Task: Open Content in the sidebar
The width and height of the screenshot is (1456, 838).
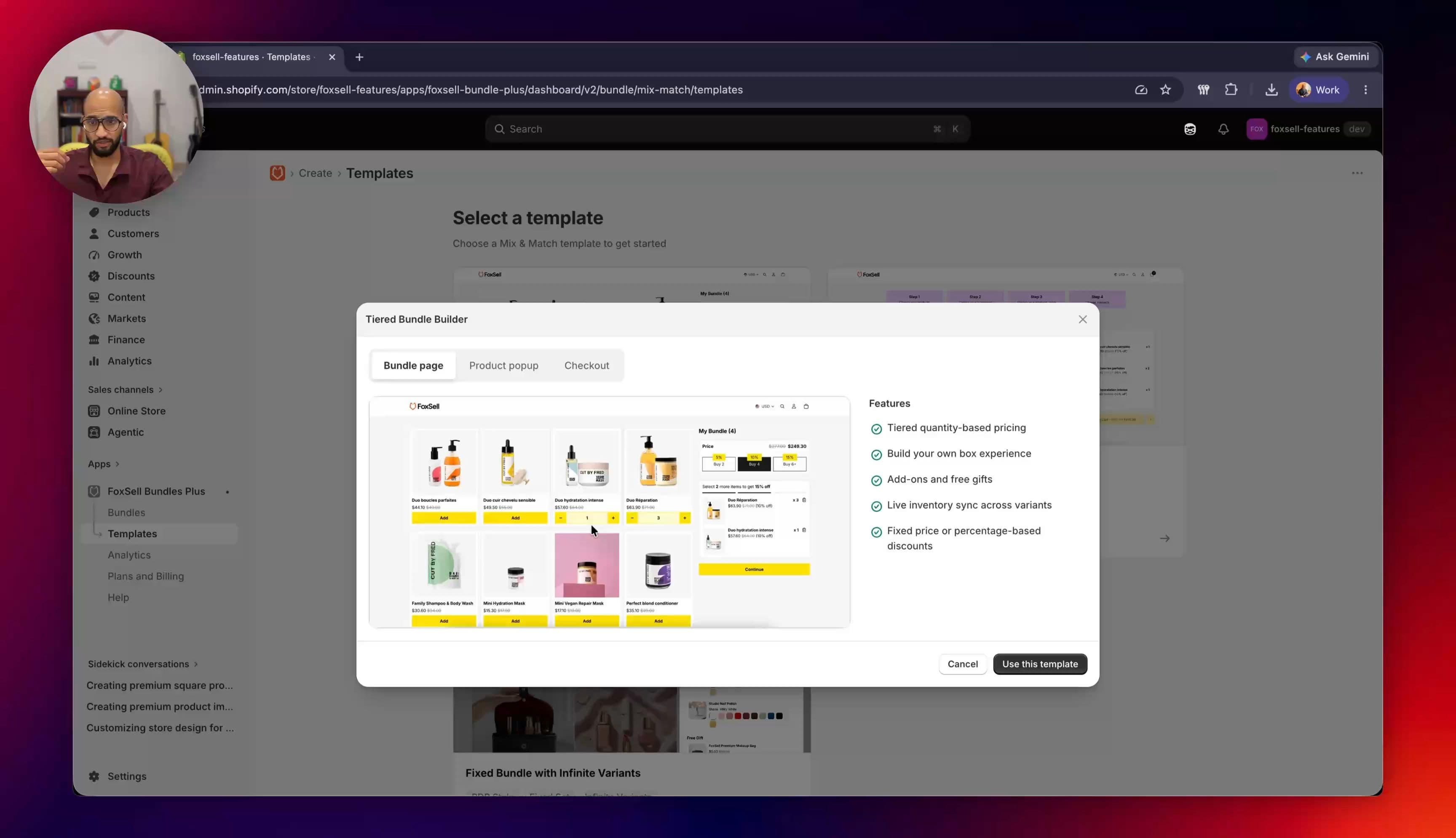Action: (126, 298)
